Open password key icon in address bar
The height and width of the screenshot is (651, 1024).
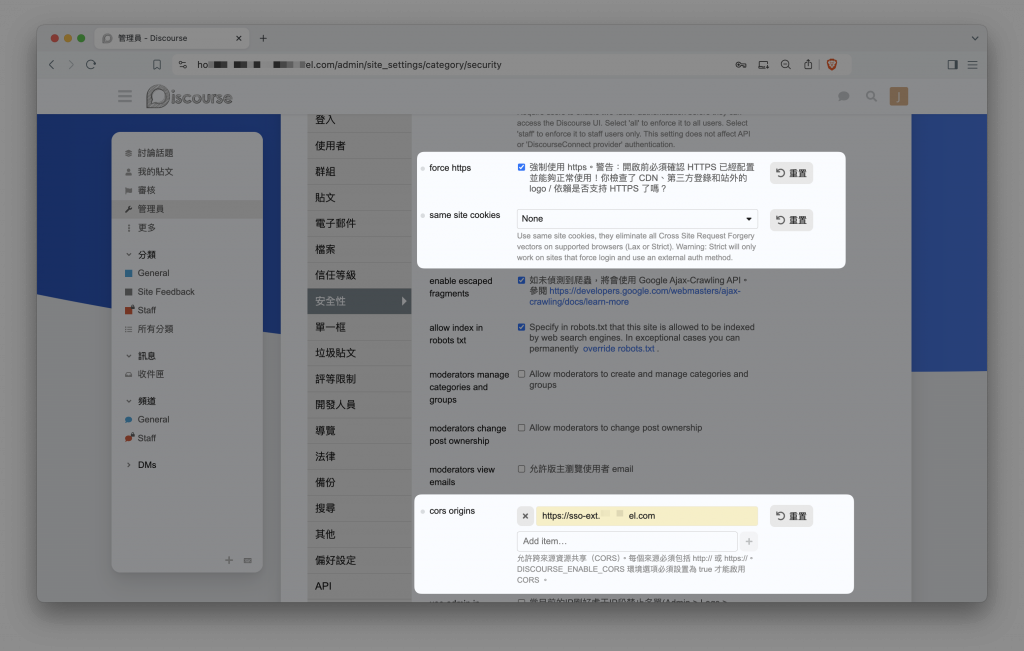click(741, 65)
